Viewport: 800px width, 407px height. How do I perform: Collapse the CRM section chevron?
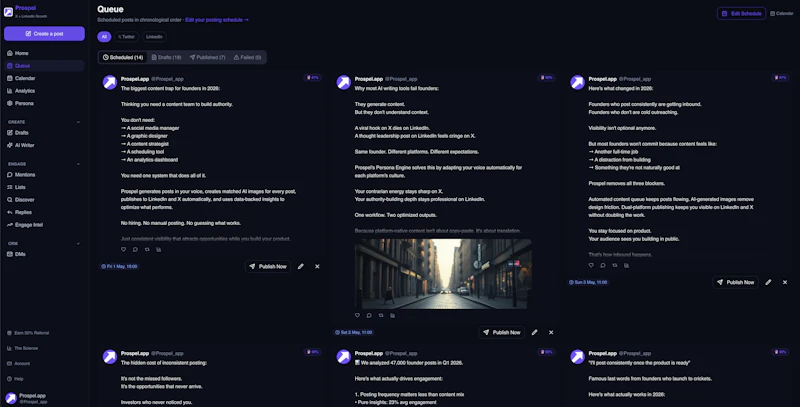[78, 244]
